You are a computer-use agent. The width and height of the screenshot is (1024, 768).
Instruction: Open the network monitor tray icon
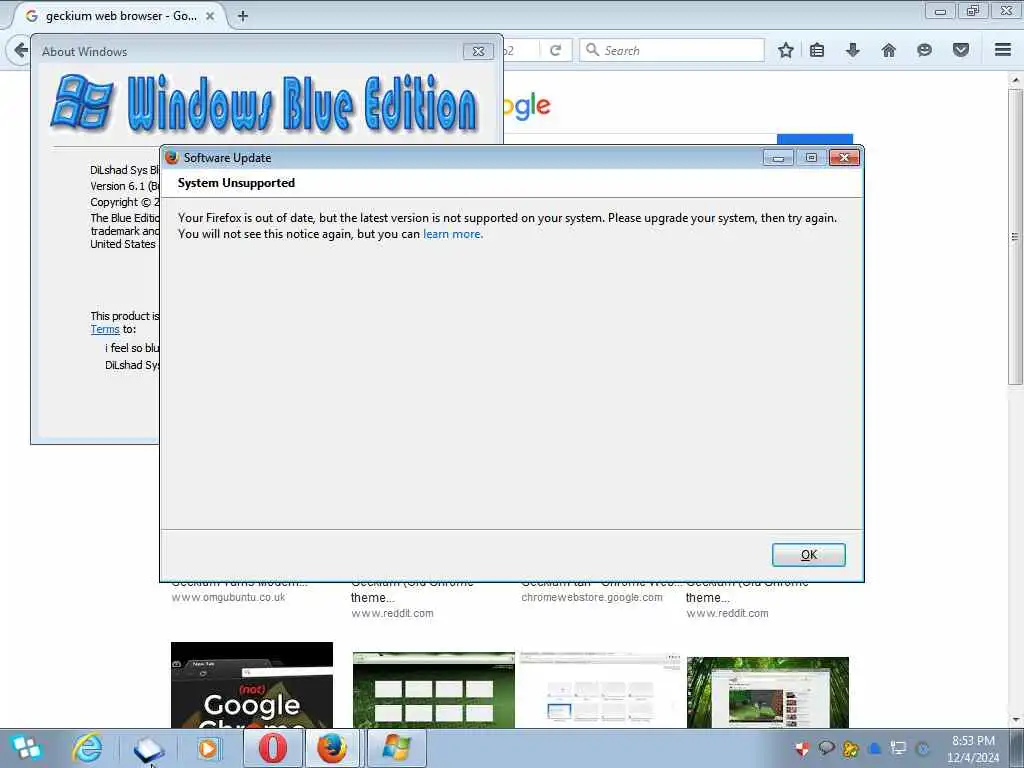[899, 748]
